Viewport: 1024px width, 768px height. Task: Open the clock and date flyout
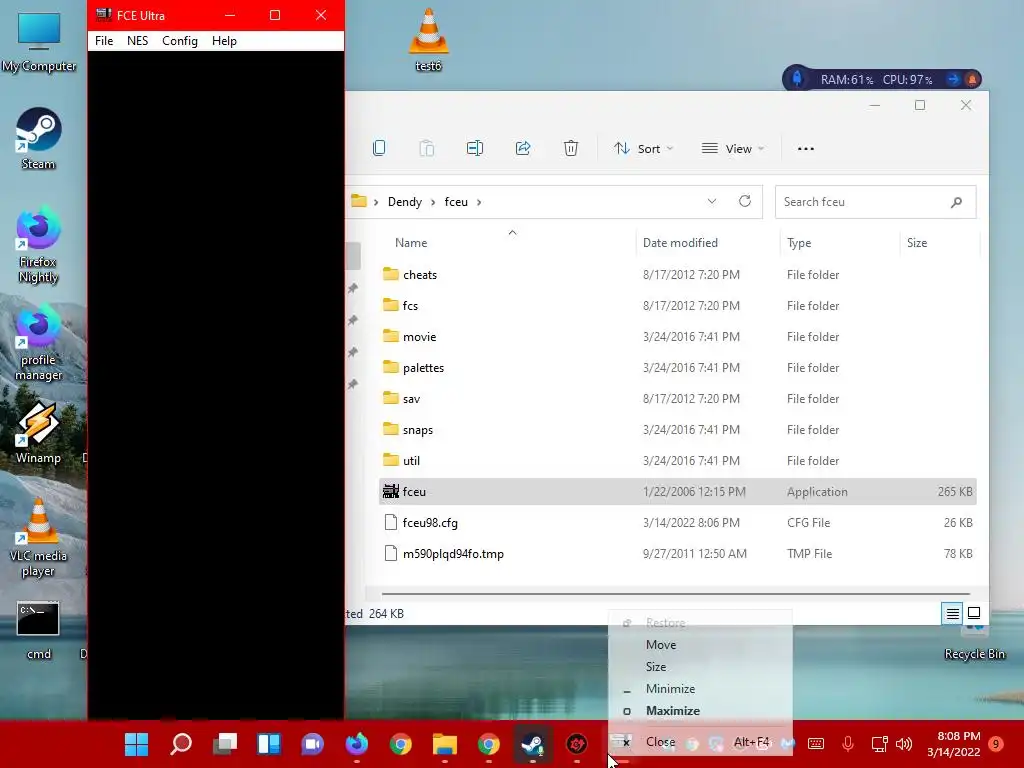pos(953,744)
